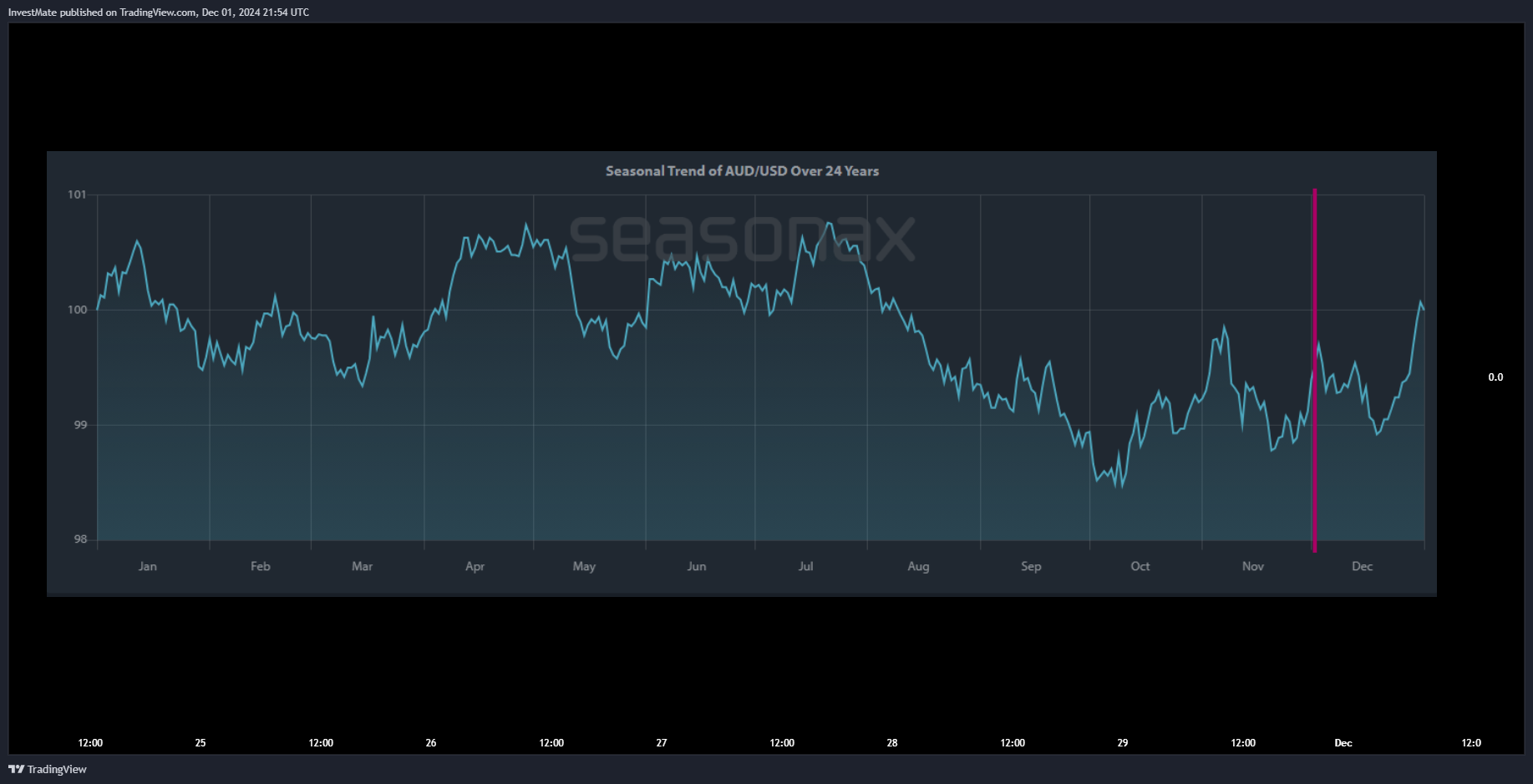Click the grey 'Dec' month label in the chart
The height and width of the screenshot is (784, 1533).
click(x=1363, y=566)
